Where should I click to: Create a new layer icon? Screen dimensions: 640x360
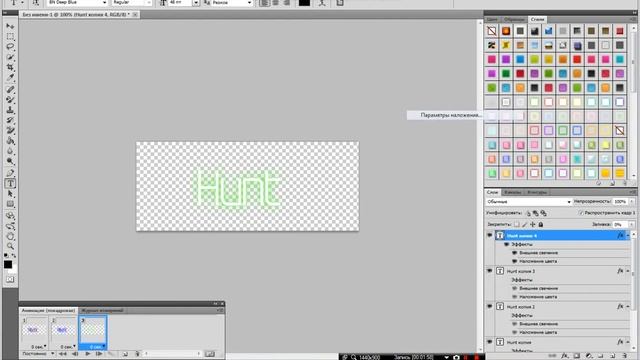(613, 356)
